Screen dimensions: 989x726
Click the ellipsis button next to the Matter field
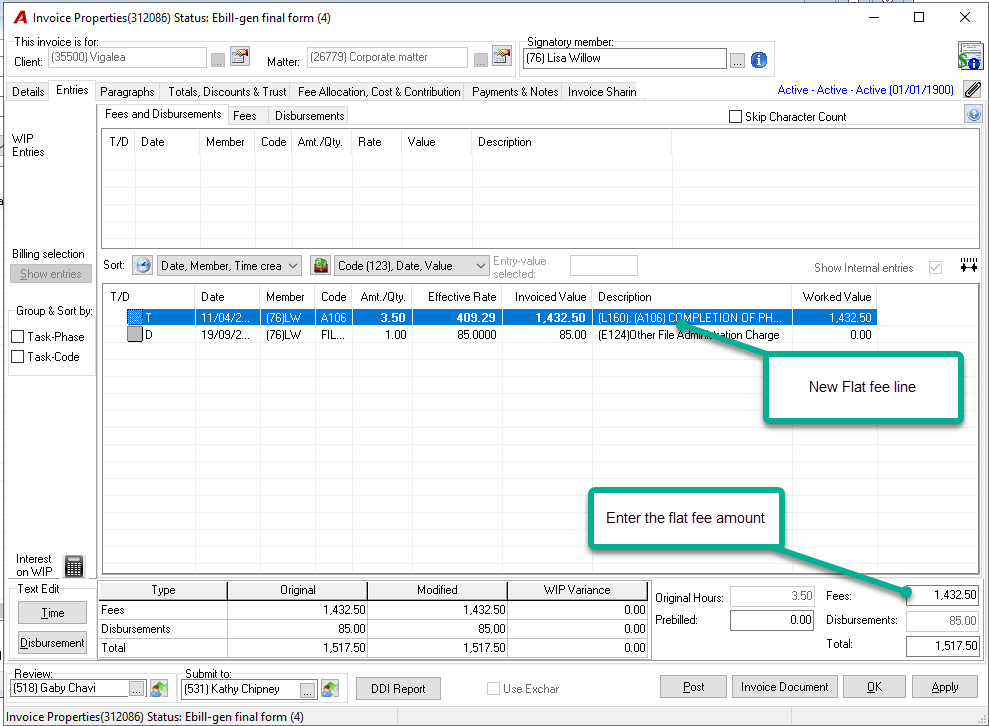tap(481, 61)
